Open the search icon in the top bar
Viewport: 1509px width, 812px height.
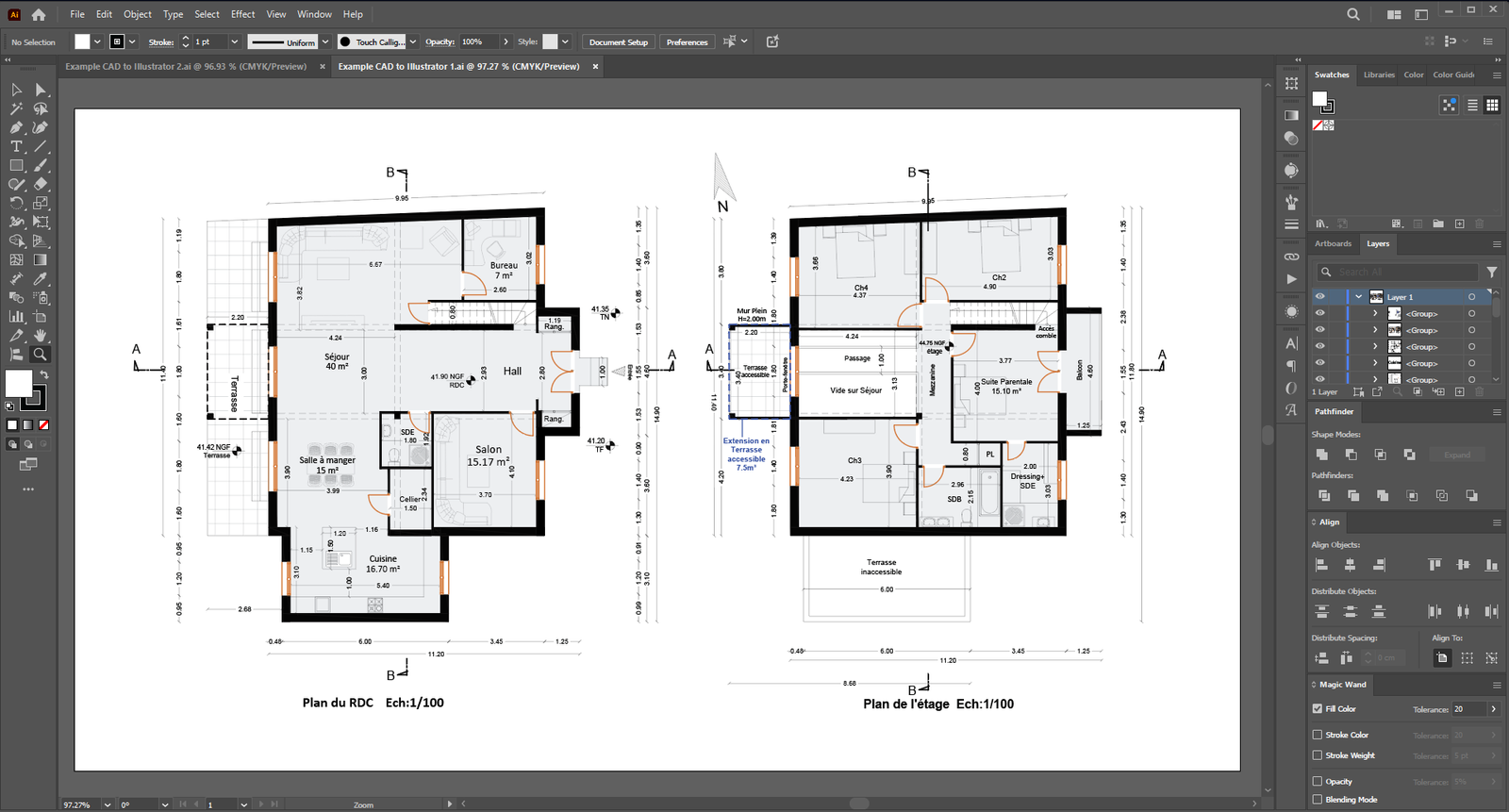coord(1353,14)
